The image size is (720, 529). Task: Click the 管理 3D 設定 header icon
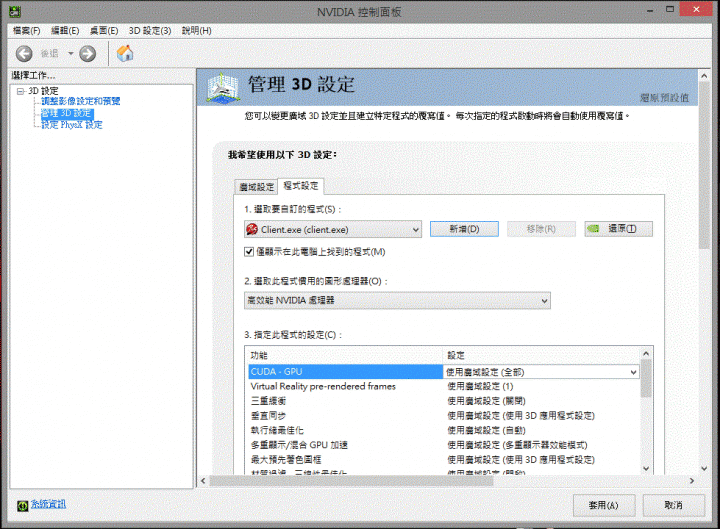click(x=223, y=87)
